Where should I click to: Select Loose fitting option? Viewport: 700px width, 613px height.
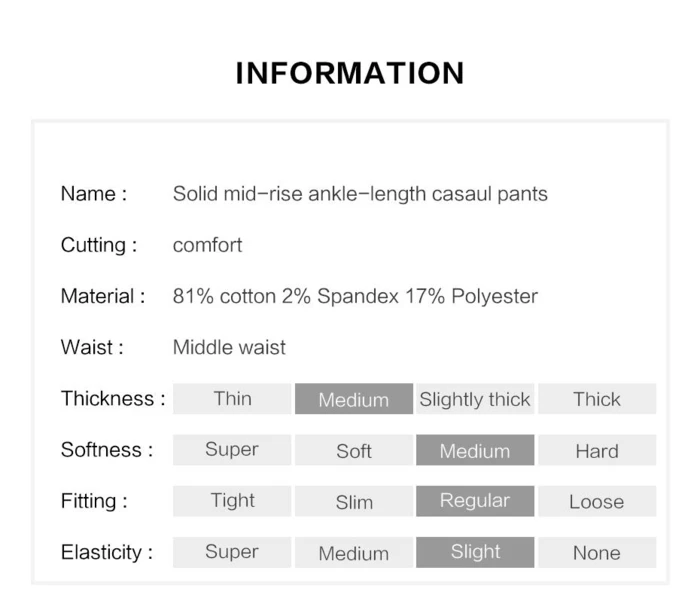pos(597,501)
